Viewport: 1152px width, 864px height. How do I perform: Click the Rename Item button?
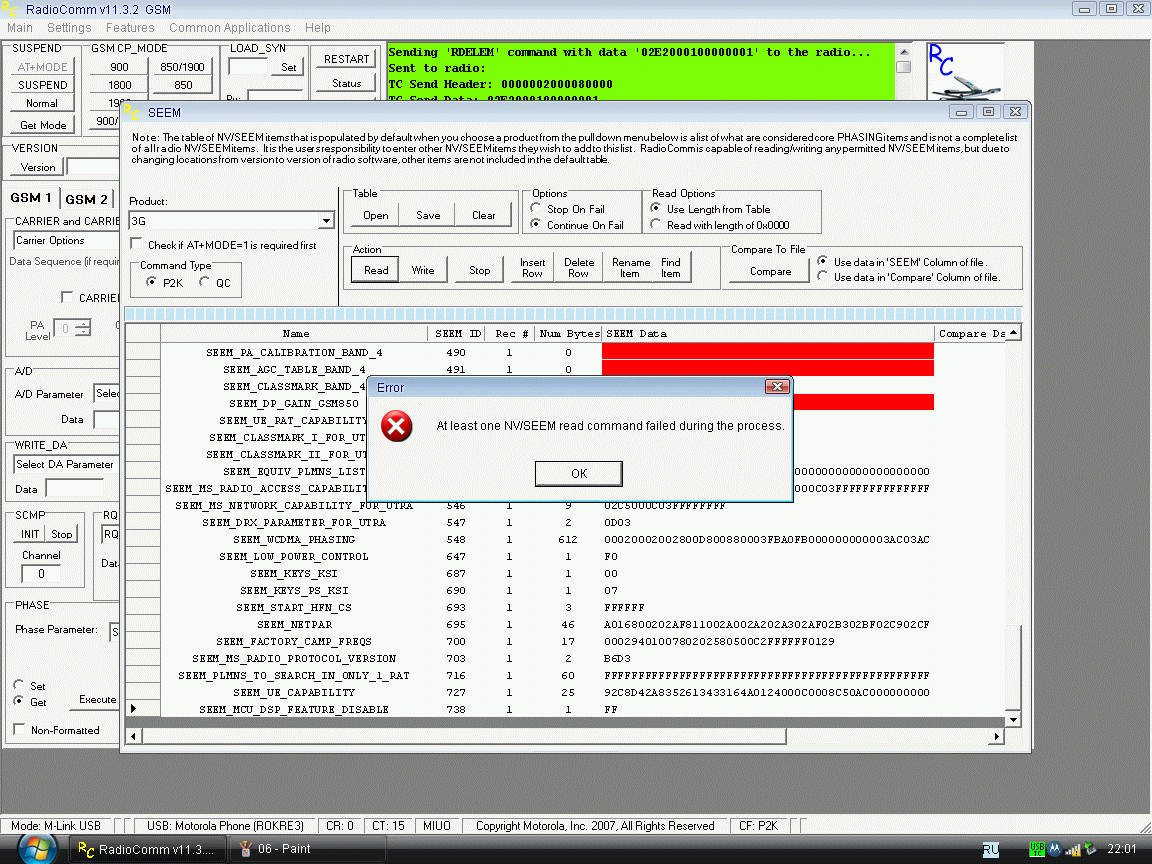coord(630,267)
